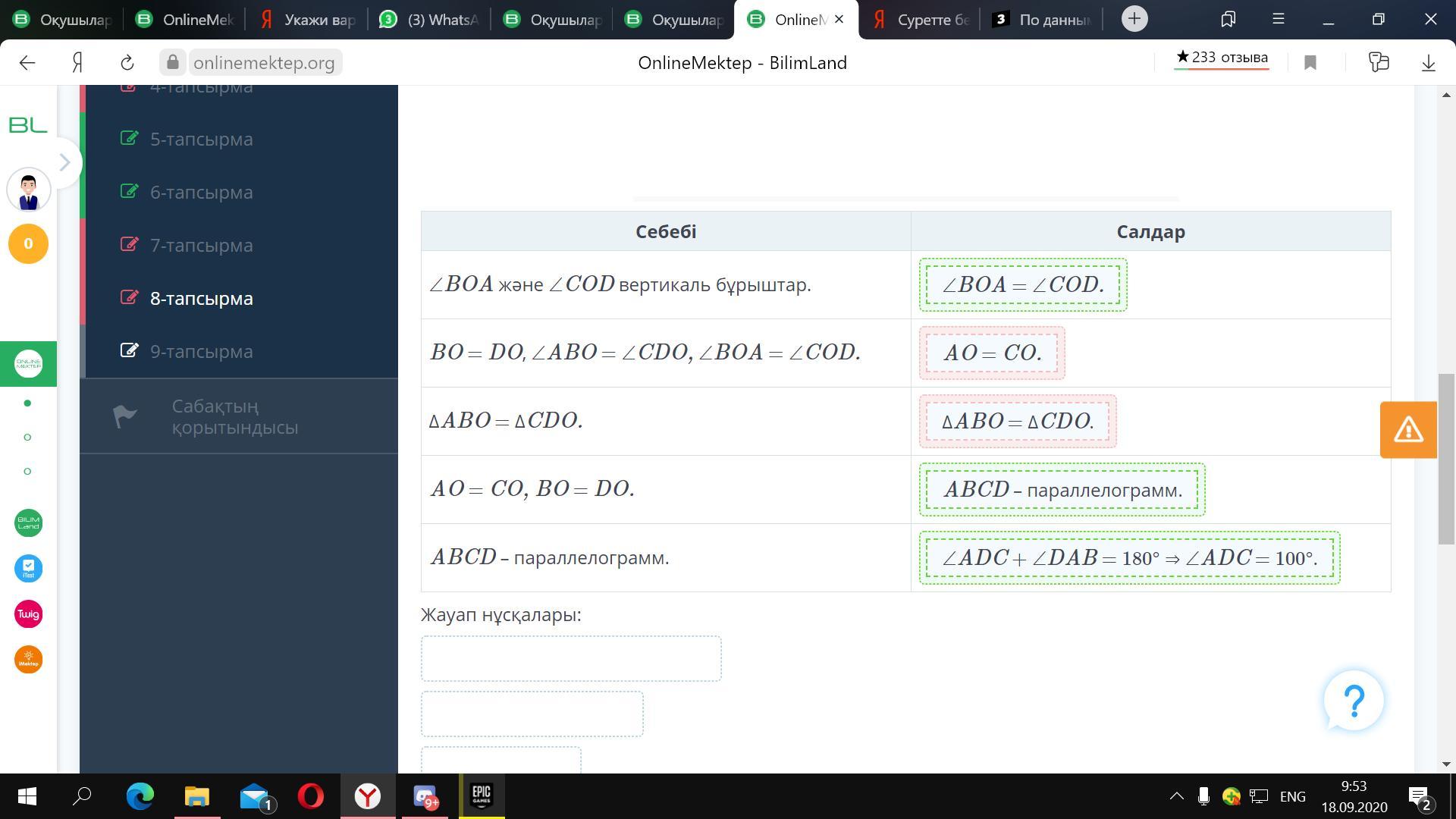The height and width of the screenshot is (819, 1456).
Task: Click the user avatar icon
Action: [28, 190]
